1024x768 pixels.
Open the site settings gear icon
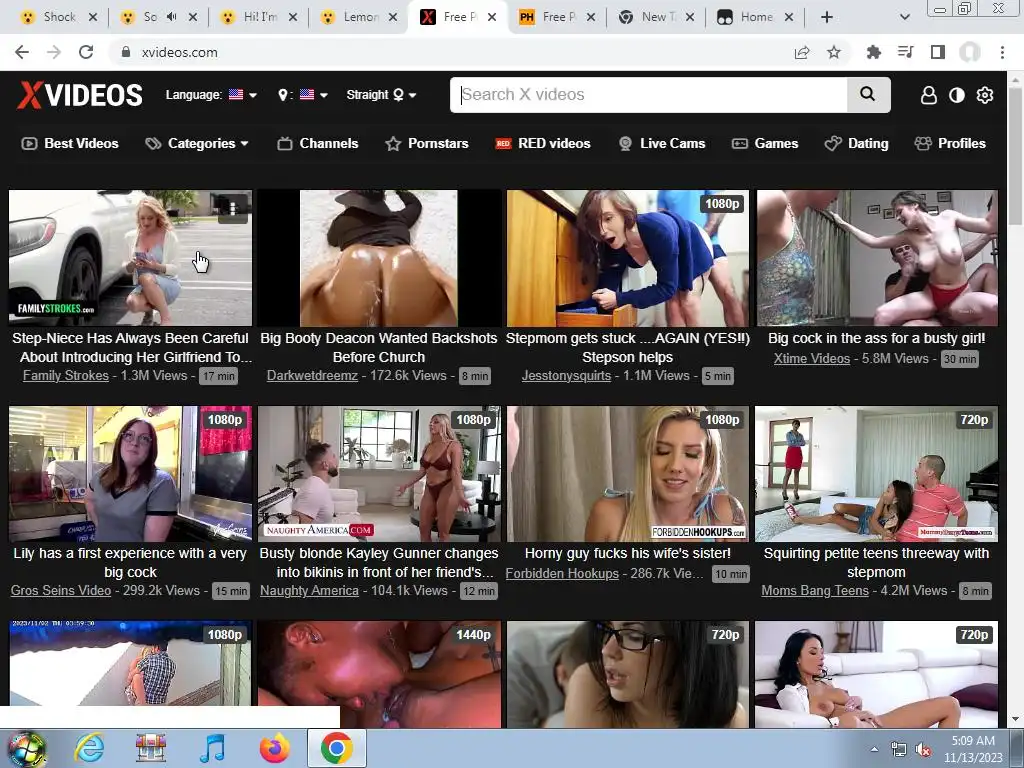point(985,95)
